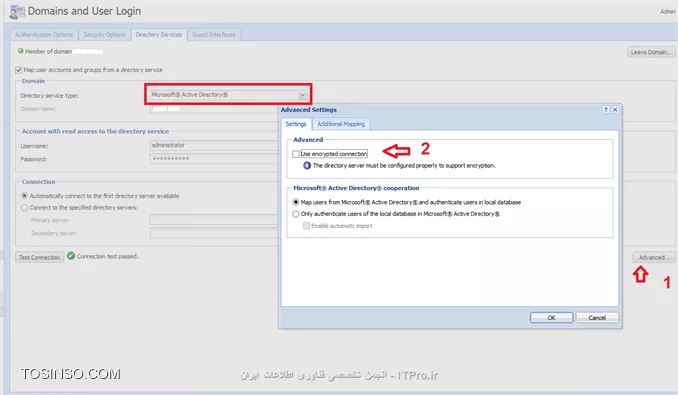Switch to Directory Services tab
The height and width of the screenshot is (395, 678).
tap(159, 35)
